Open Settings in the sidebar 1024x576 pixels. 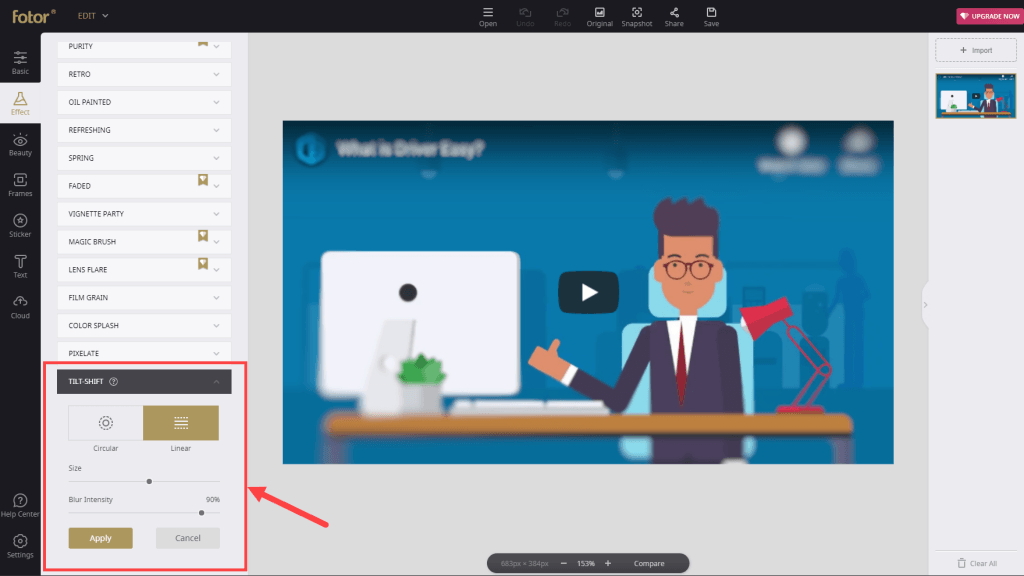tap(20, 546)
